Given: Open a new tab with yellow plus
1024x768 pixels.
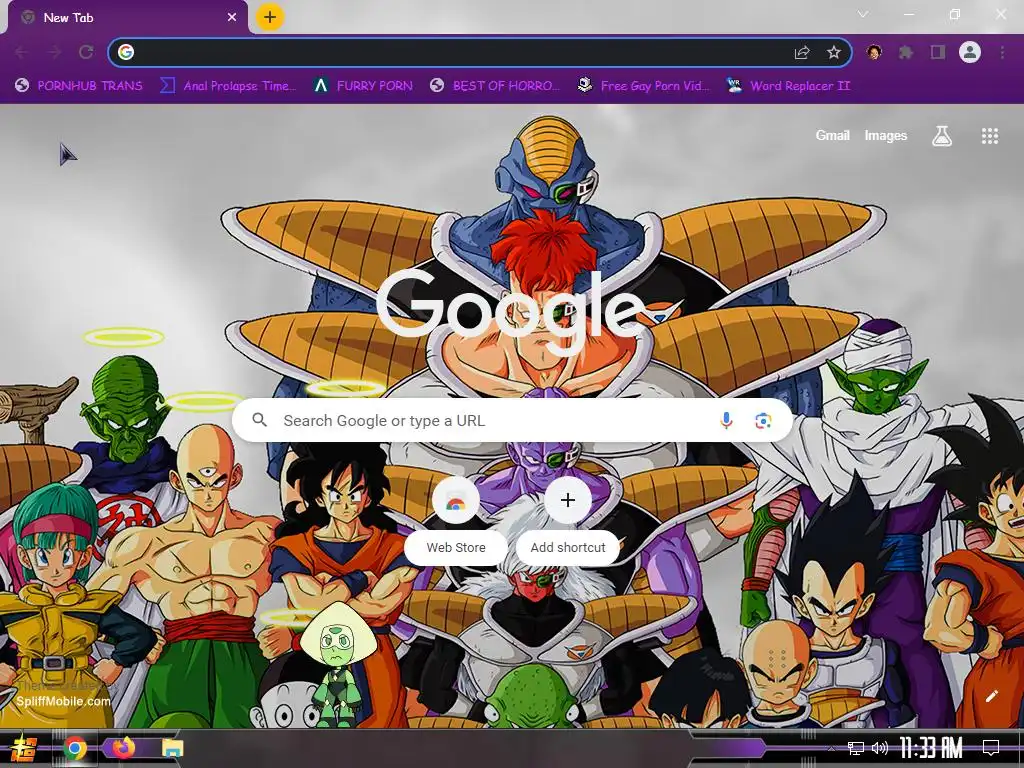Looking at the screenshot, I should (x=270, y=17).
